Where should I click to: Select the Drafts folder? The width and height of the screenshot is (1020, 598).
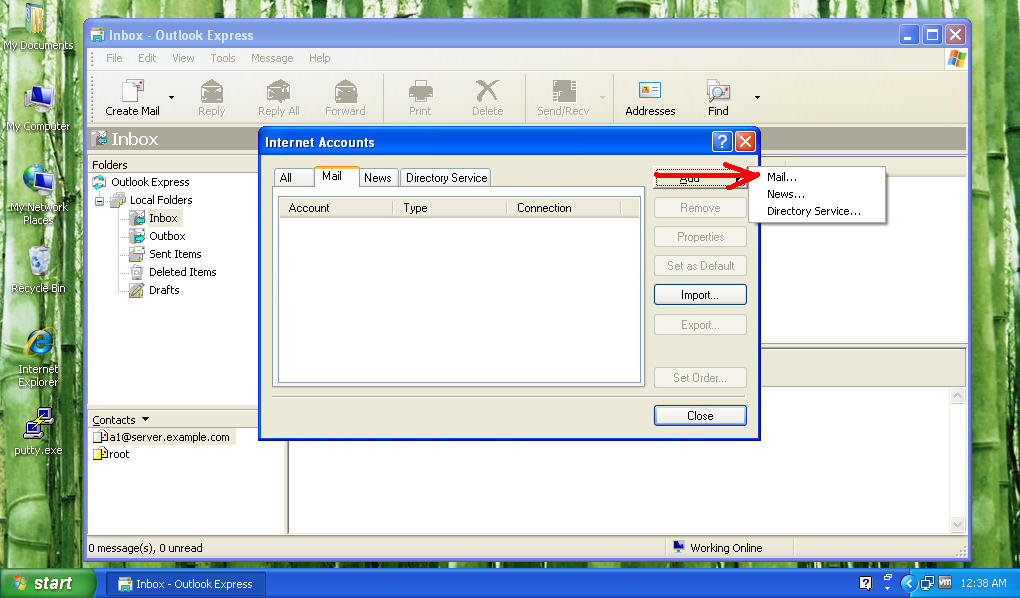164,290
